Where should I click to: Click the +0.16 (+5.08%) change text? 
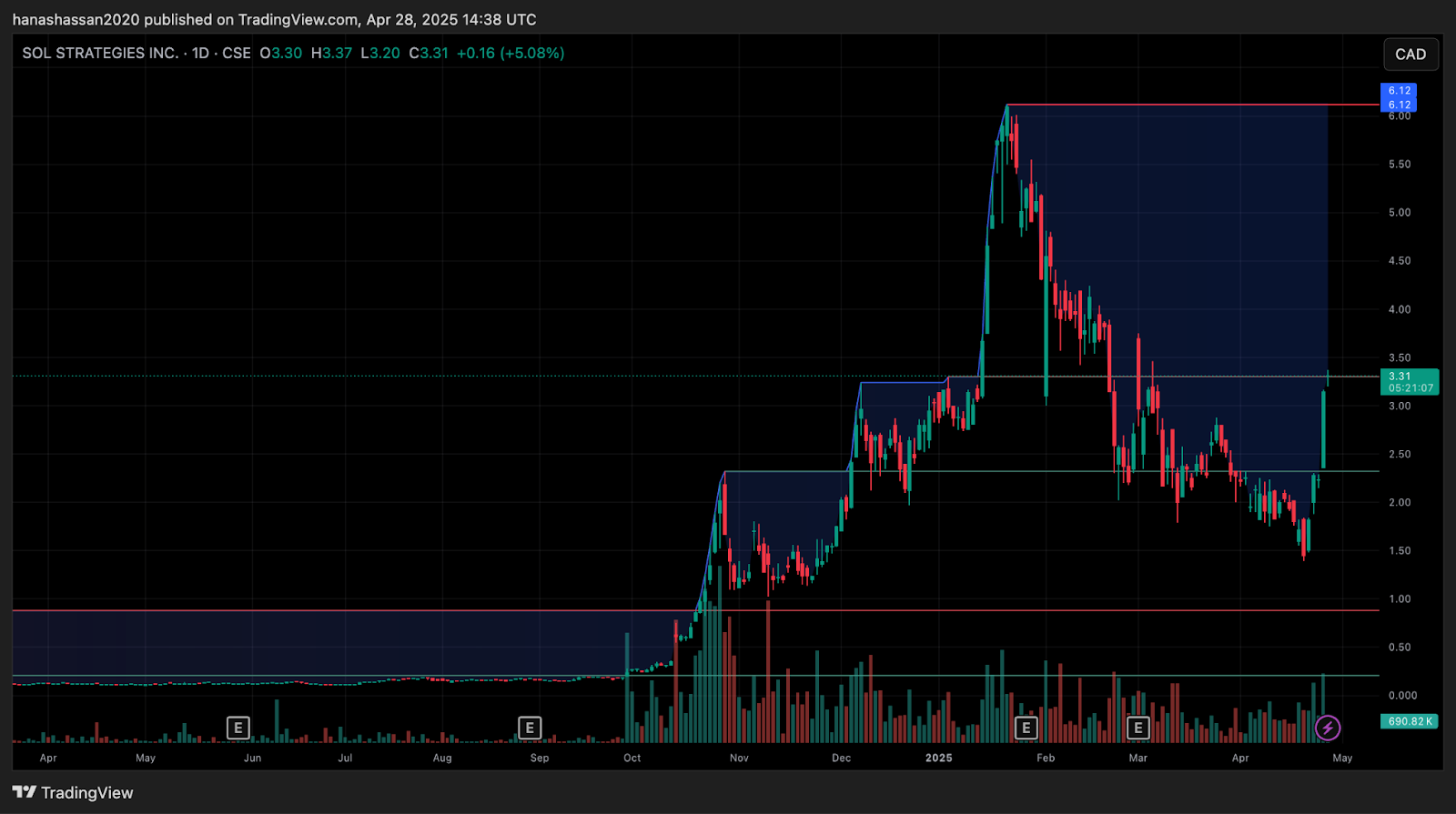511,53
